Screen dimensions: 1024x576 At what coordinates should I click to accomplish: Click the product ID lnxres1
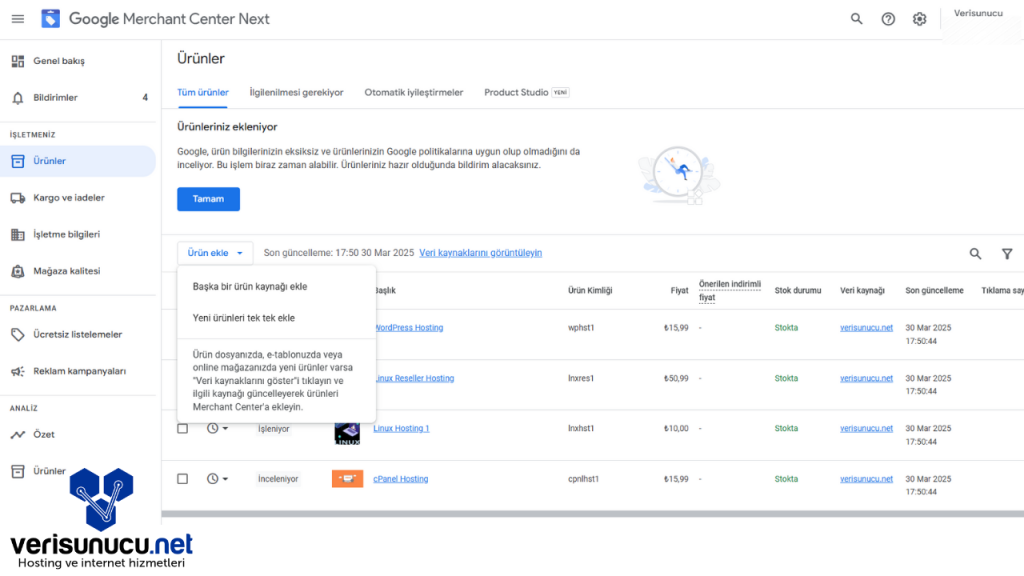click(x=581, y=378)
